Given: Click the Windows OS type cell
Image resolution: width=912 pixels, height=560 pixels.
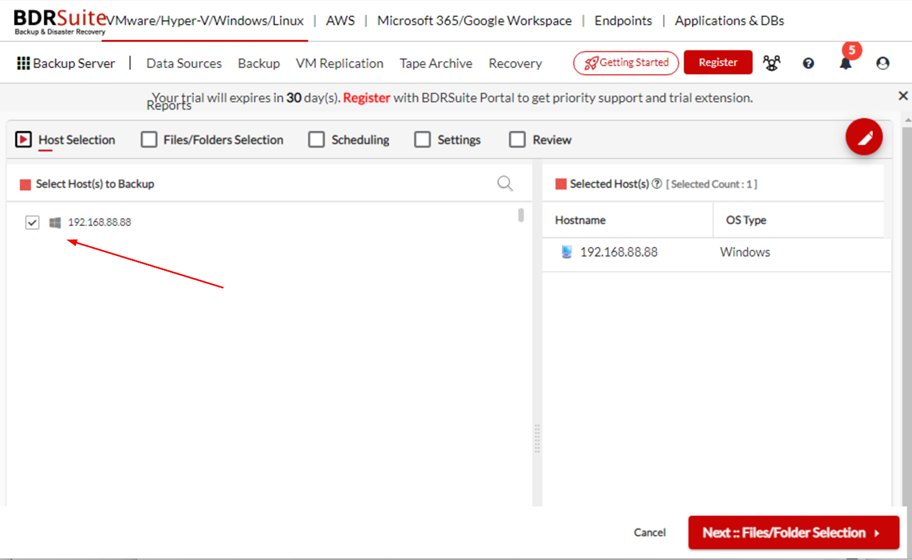Looking at the screenshot, I should tap(744, 252).
